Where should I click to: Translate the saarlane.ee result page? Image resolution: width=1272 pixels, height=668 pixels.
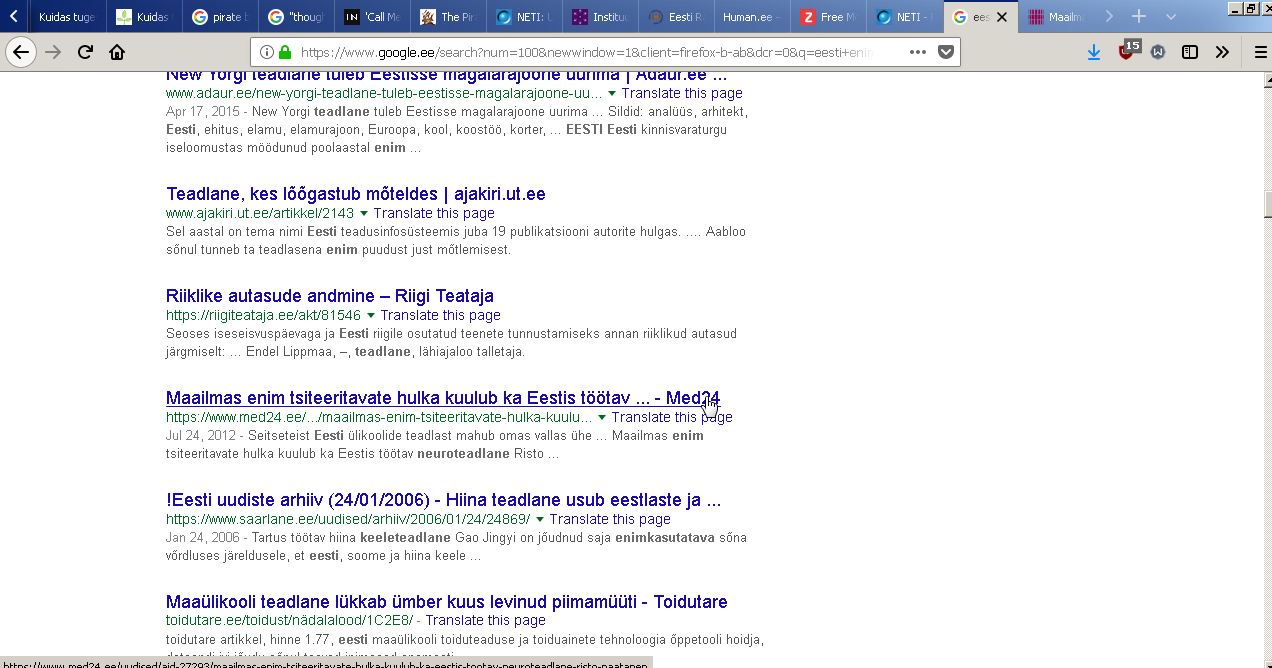pos(610,519)
